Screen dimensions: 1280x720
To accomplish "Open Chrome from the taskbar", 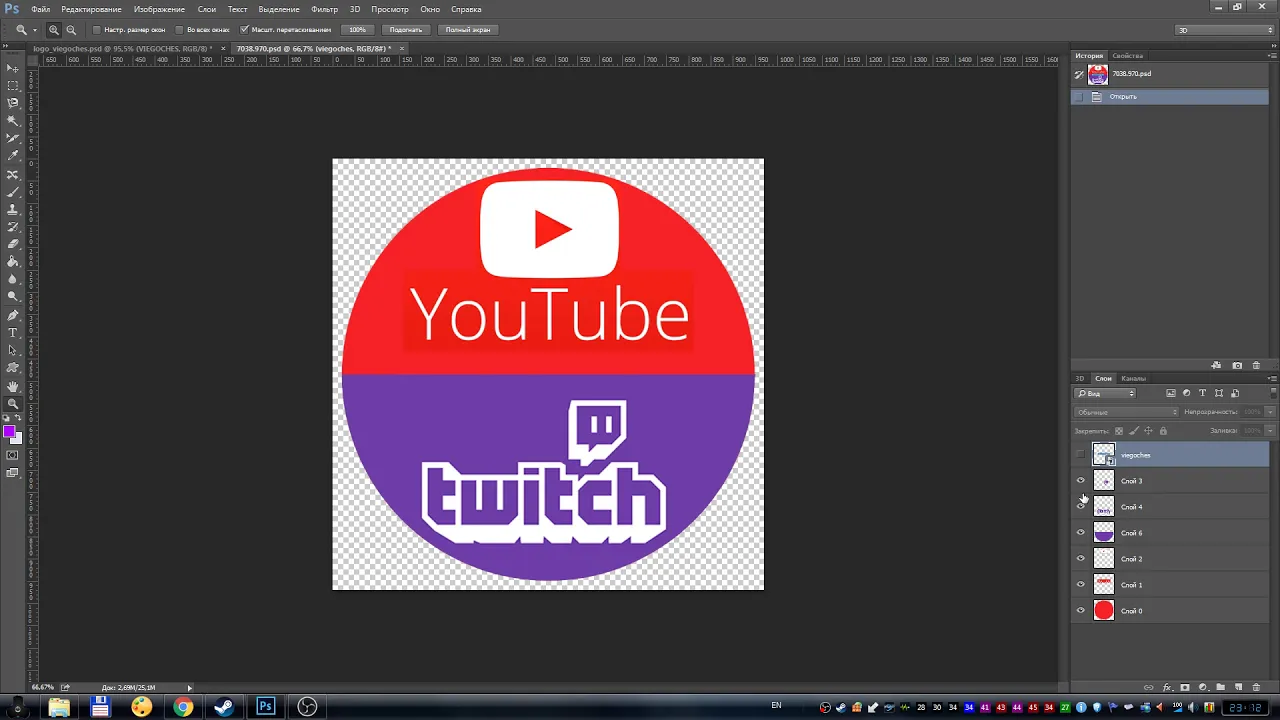I will [x=183, y=707].
